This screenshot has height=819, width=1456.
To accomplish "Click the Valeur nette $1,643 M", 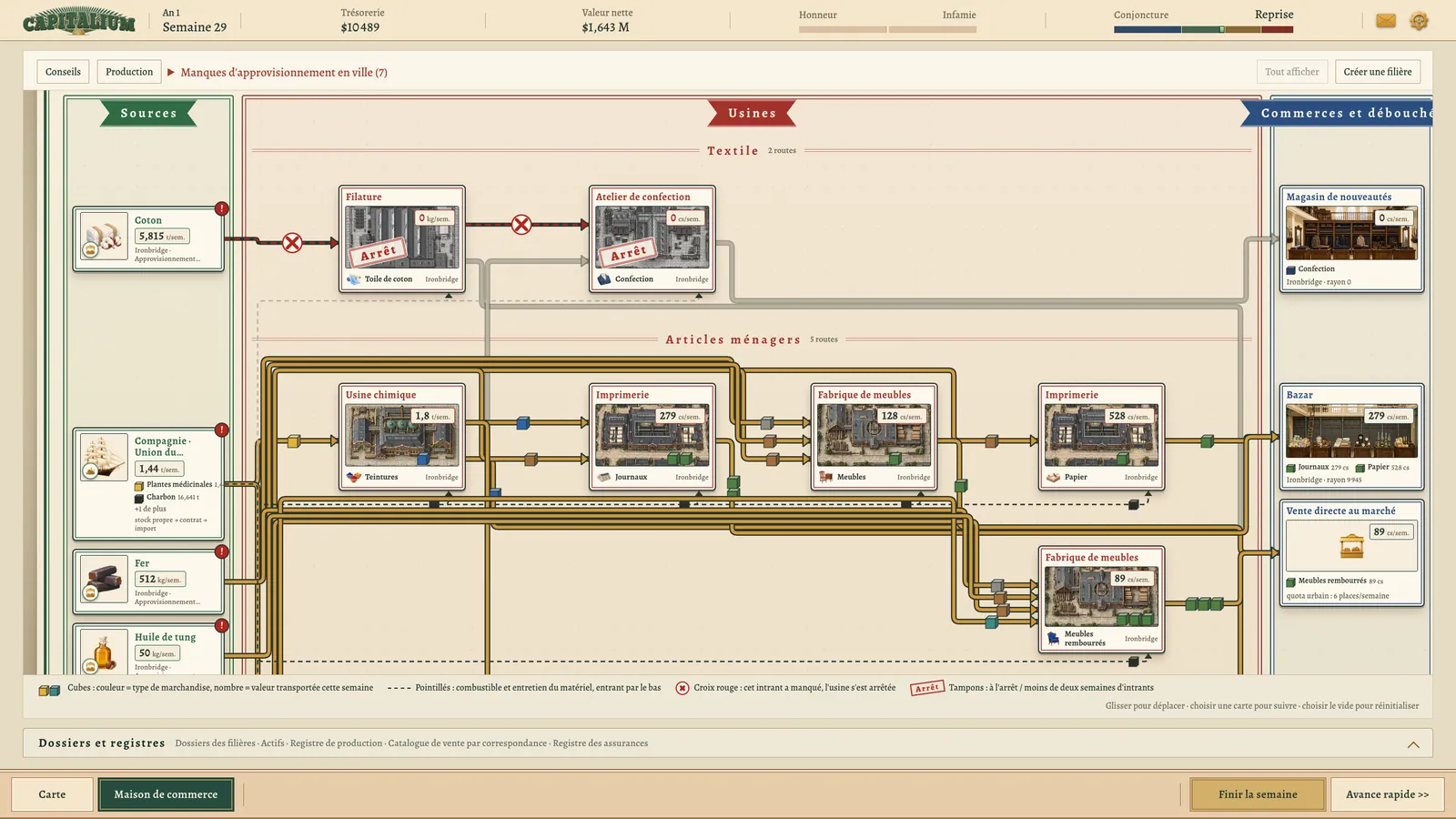I will [606, 27].
